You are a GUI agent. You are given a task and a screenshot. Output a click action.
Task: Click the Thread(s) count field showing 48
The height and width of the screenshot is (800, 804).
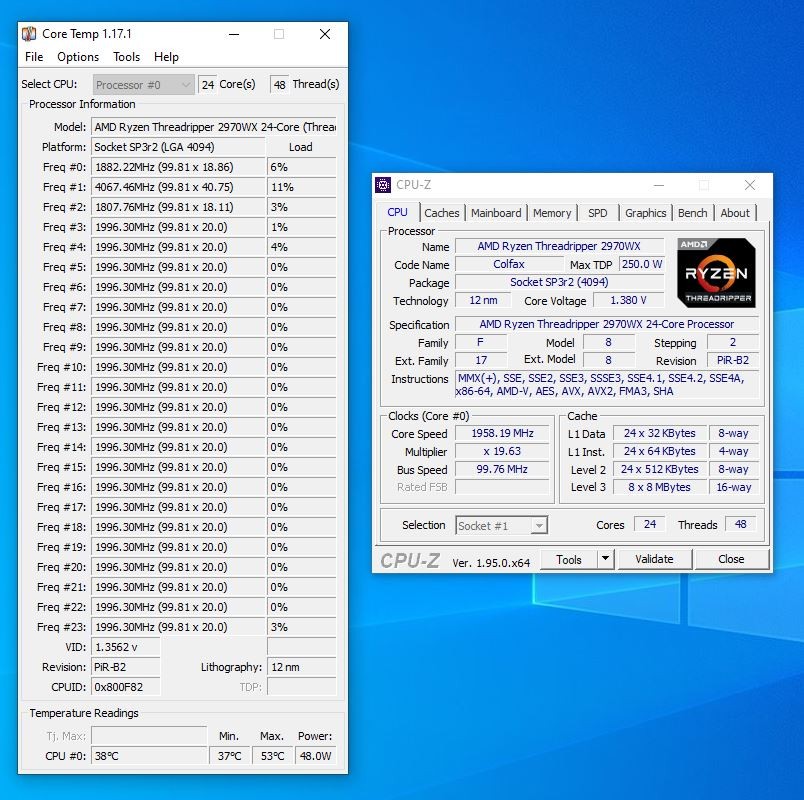tap(279, 85)
